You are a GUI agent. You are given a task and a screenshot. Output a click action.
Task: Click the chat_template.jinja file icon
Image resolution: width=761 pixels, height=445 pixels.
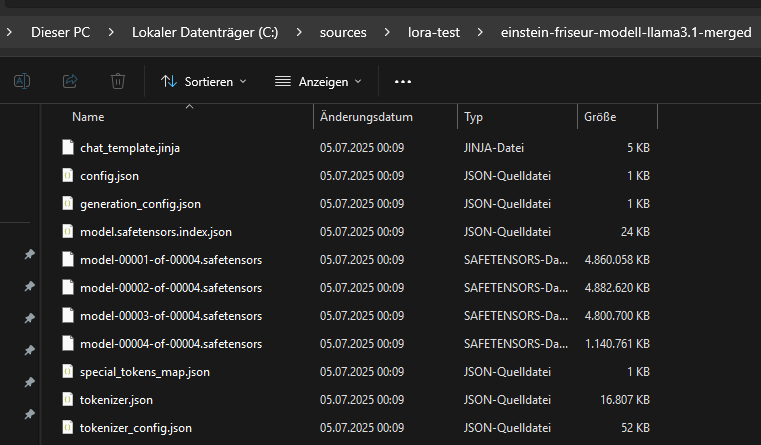67,147
